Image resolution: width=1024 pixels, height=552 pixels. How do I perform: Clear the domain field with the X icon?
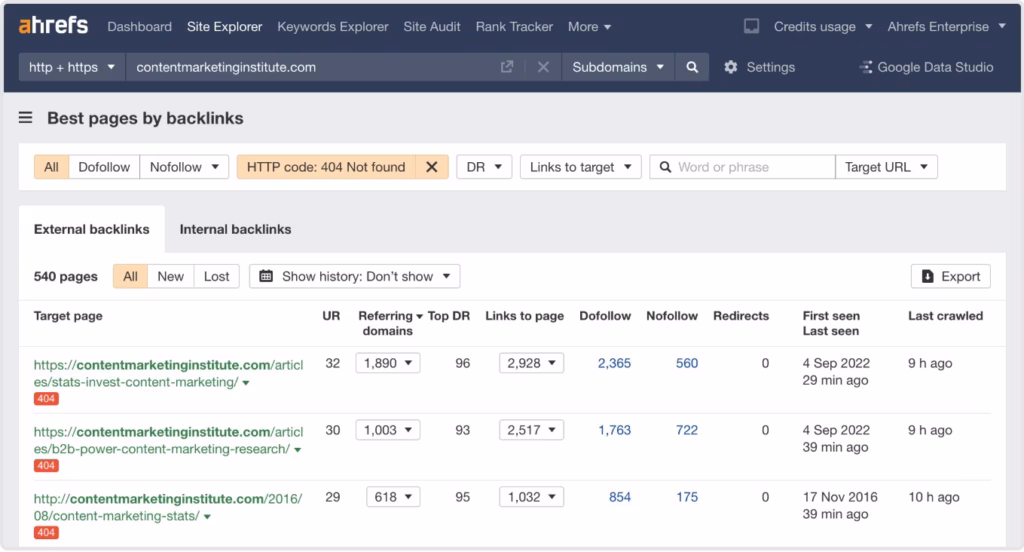coord(543,67)
